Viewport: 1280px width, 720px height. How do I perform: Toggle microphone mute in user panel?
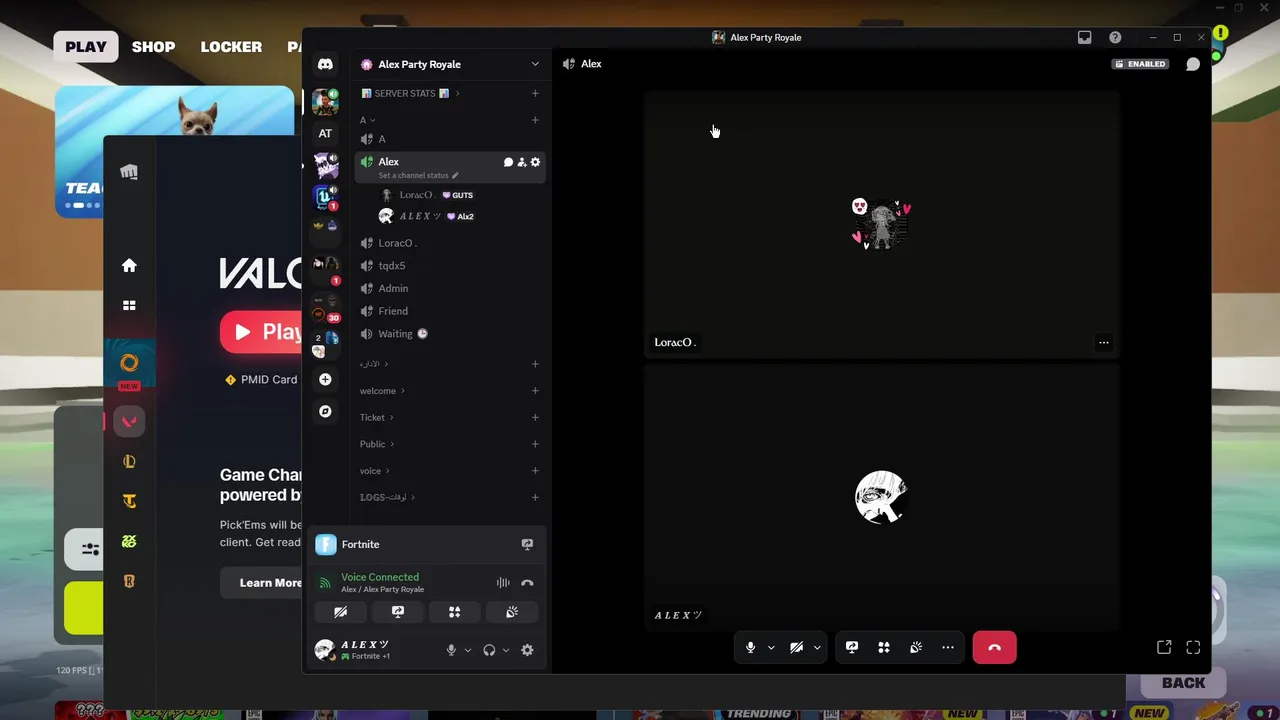coord(451,650)
